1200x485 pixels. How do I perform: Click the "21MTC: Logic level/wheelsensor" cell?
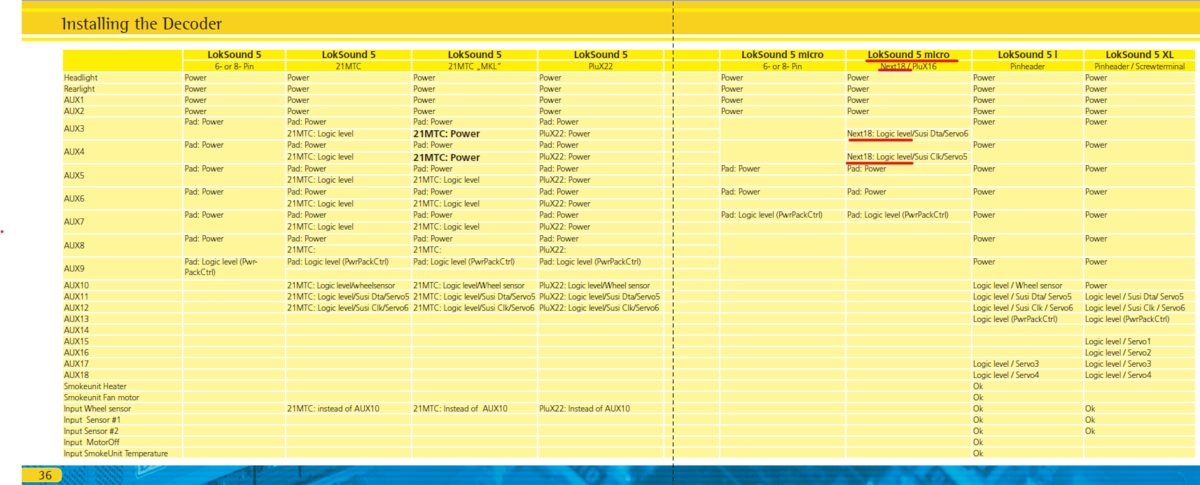click(x=341, y=285)
